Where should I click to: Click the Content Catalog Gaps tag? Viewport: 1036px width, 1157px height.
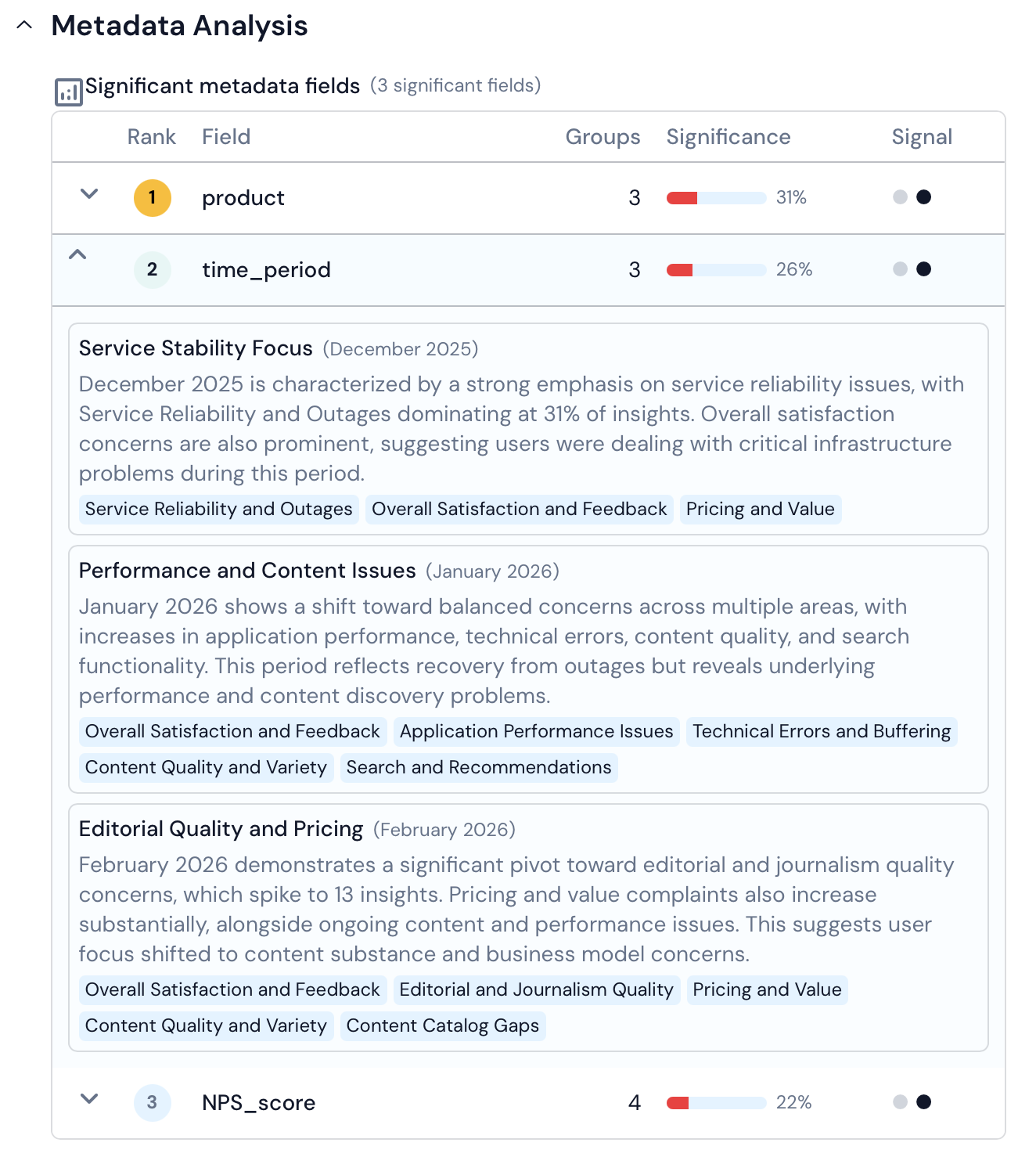click(x=443, y=1026)
